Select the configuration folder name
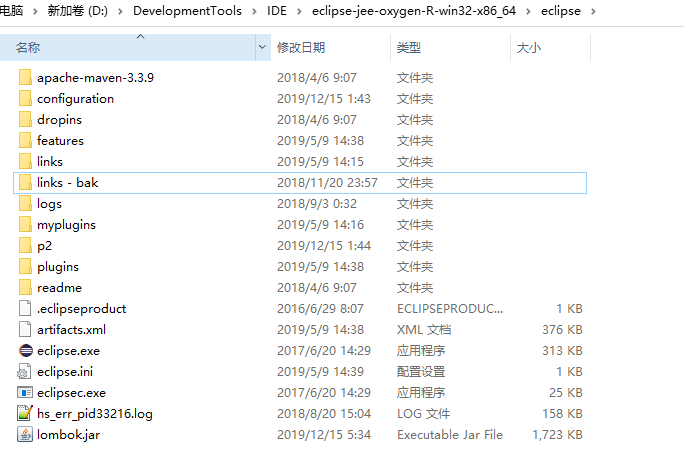Viewport: 684px width, 462px height. 75,99
